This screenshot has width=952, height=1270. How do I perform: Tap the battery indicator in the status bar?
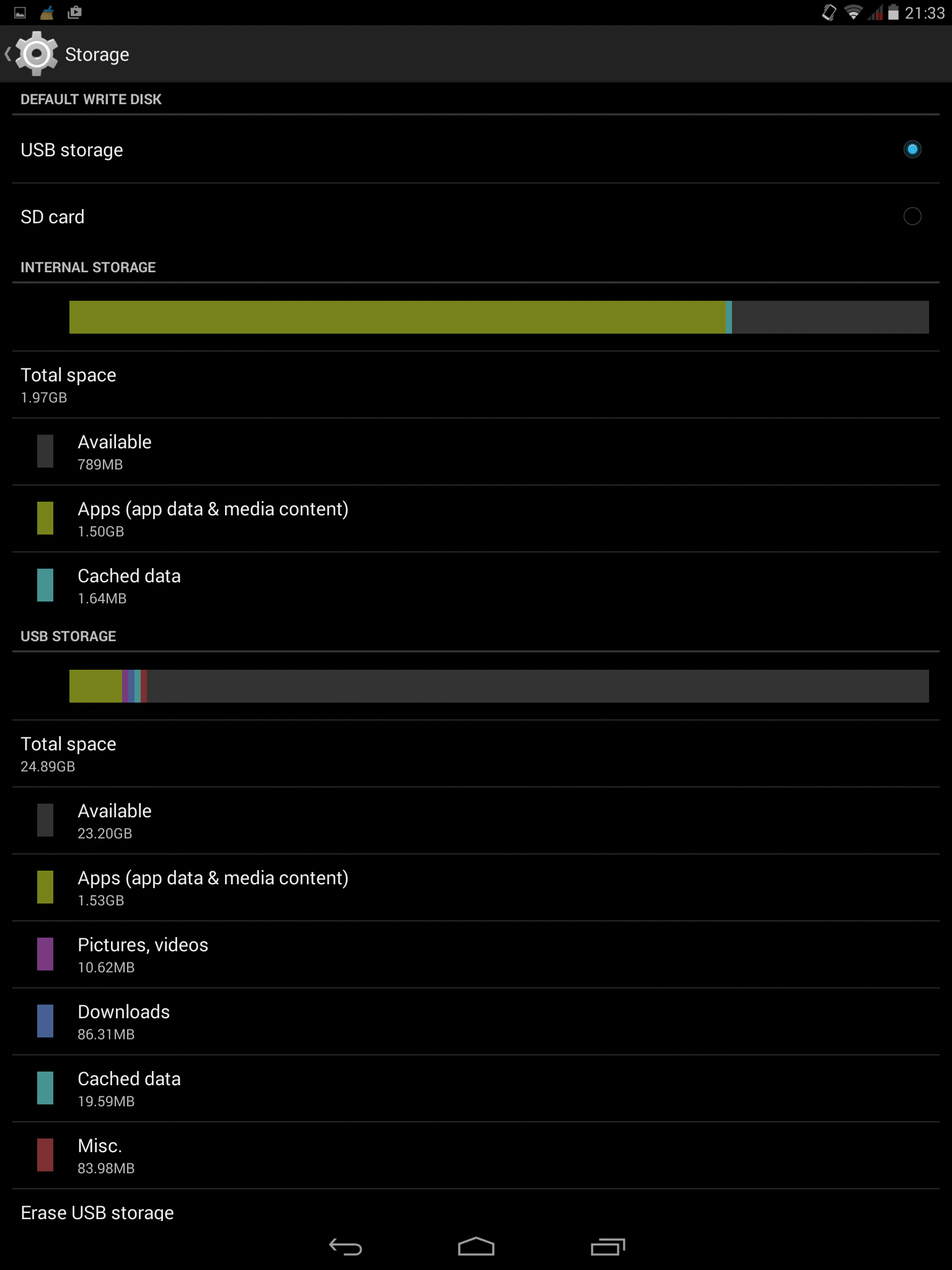(892, 11)
